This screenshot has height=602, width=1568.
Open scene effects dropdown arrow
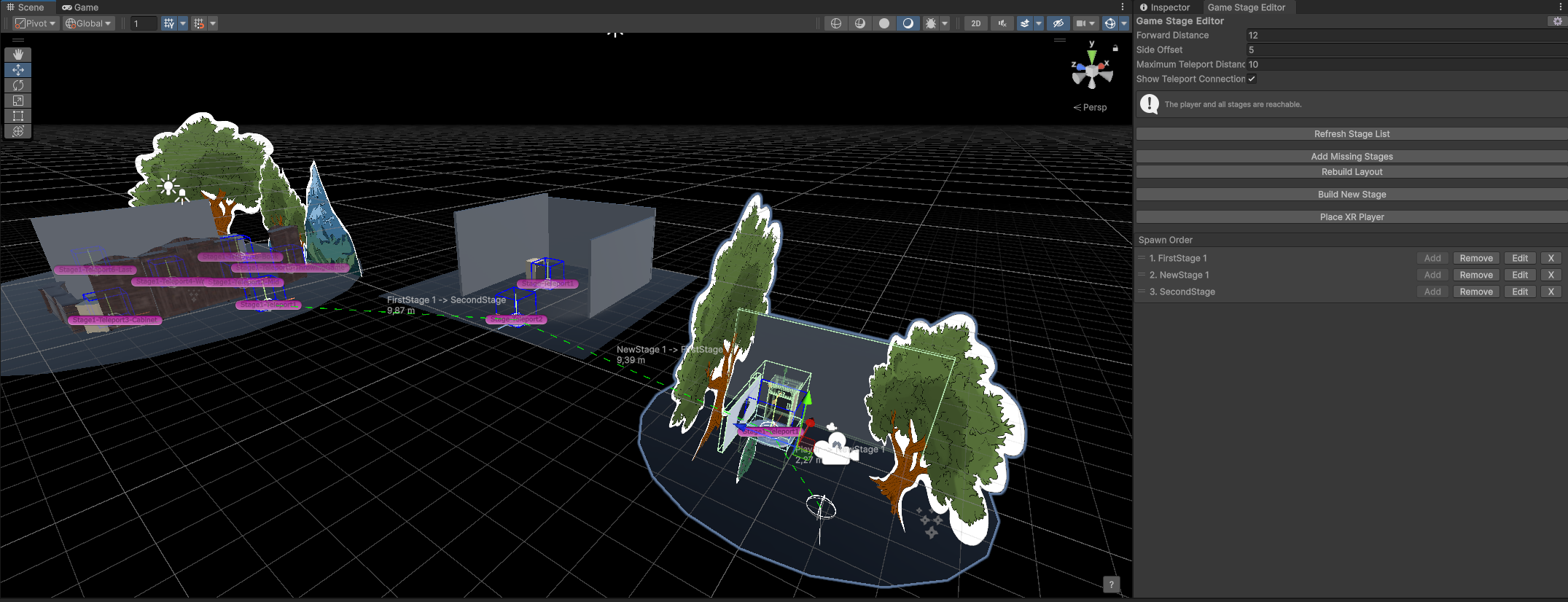(x=1039, y=23)
